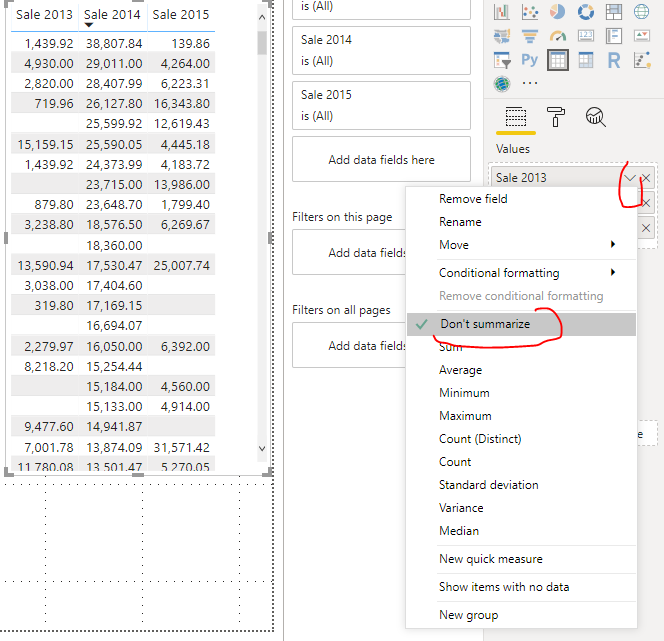The width and height of the screenshot is (664, 641).
Task: Click the cell value 31,571.42
Action: click(182, 448)
